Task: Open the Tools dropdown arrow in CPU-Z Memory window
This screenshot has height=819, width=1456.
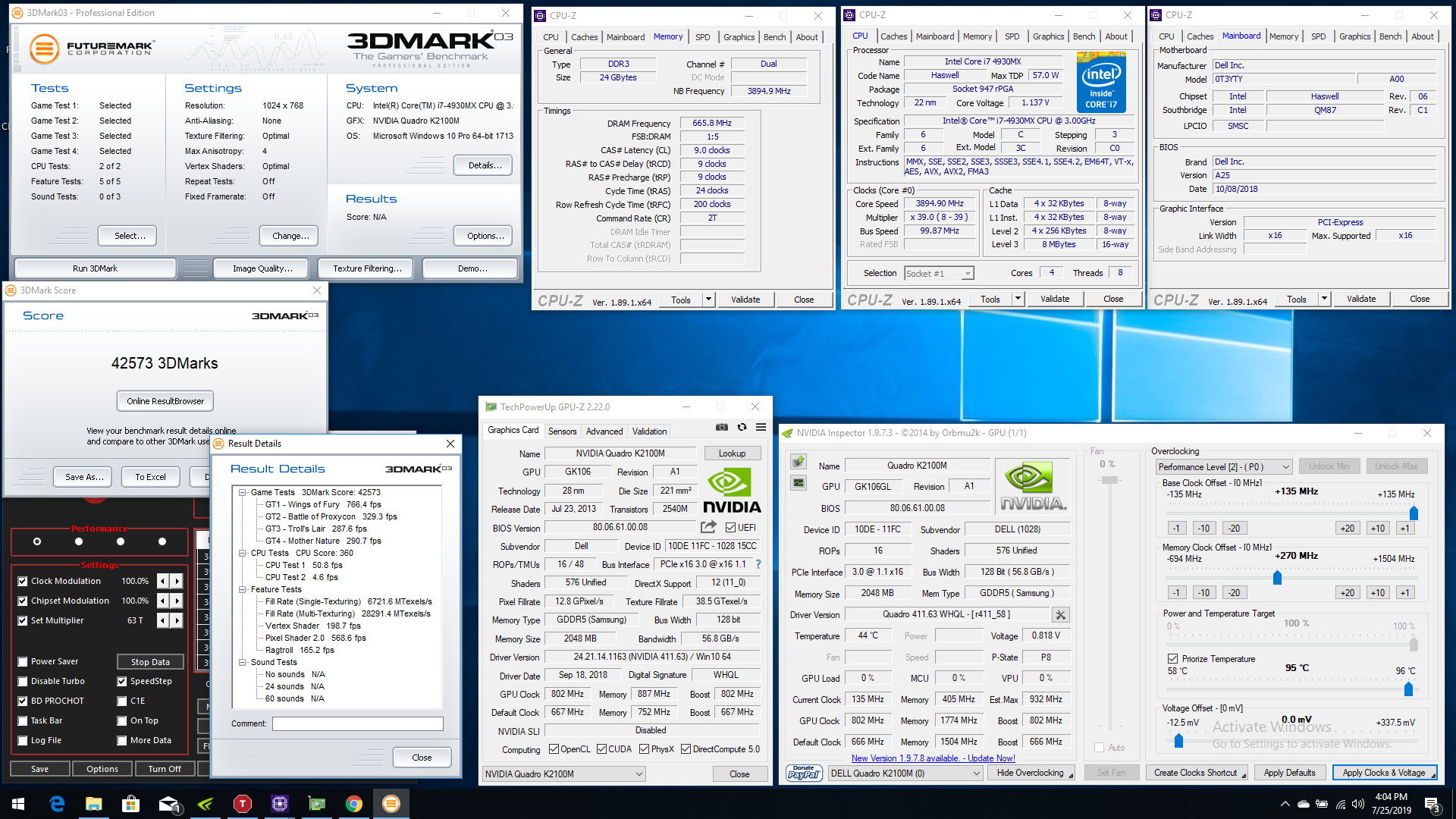Action: (709, 300)
